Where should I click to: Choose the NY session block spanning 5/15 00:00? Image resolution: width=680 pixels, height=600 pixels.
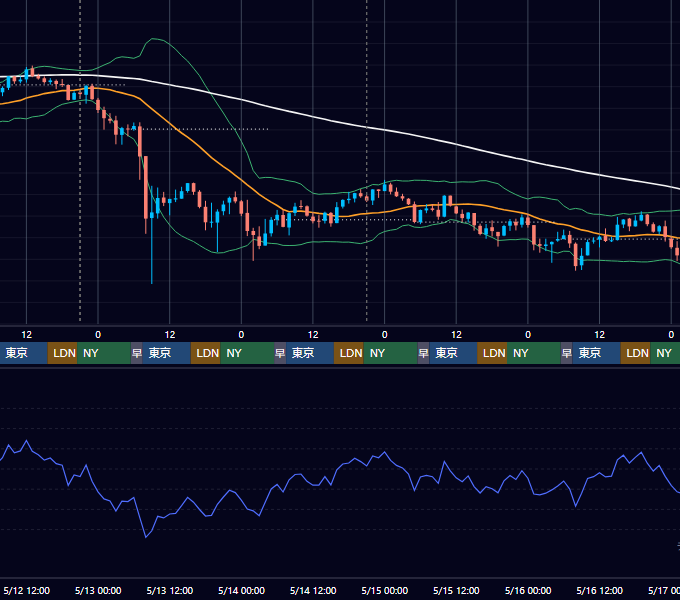(x=390, y=353)
